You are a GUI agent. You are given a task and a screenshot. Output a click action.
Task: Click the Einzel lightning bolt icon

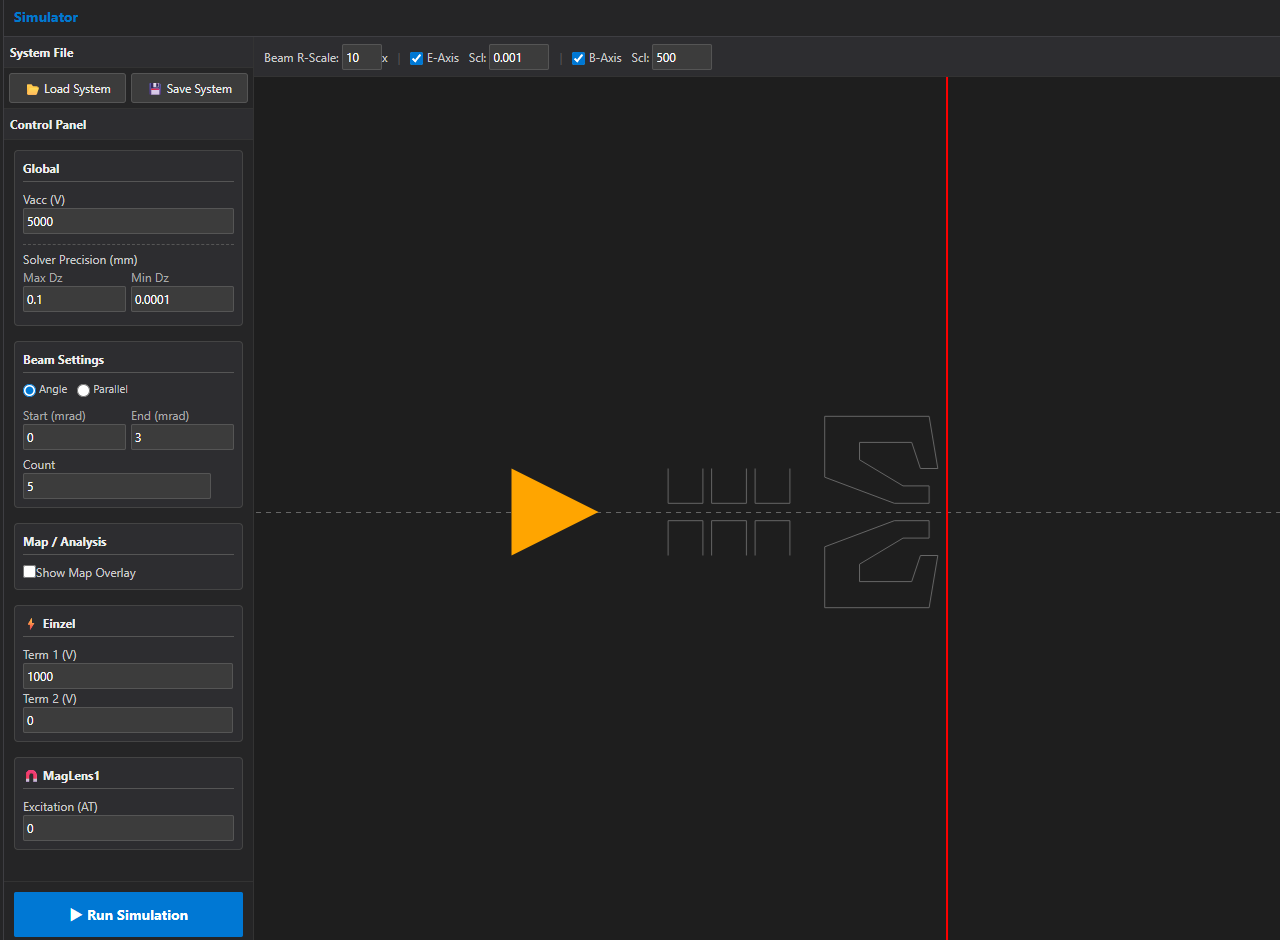(x=31, y=624)
